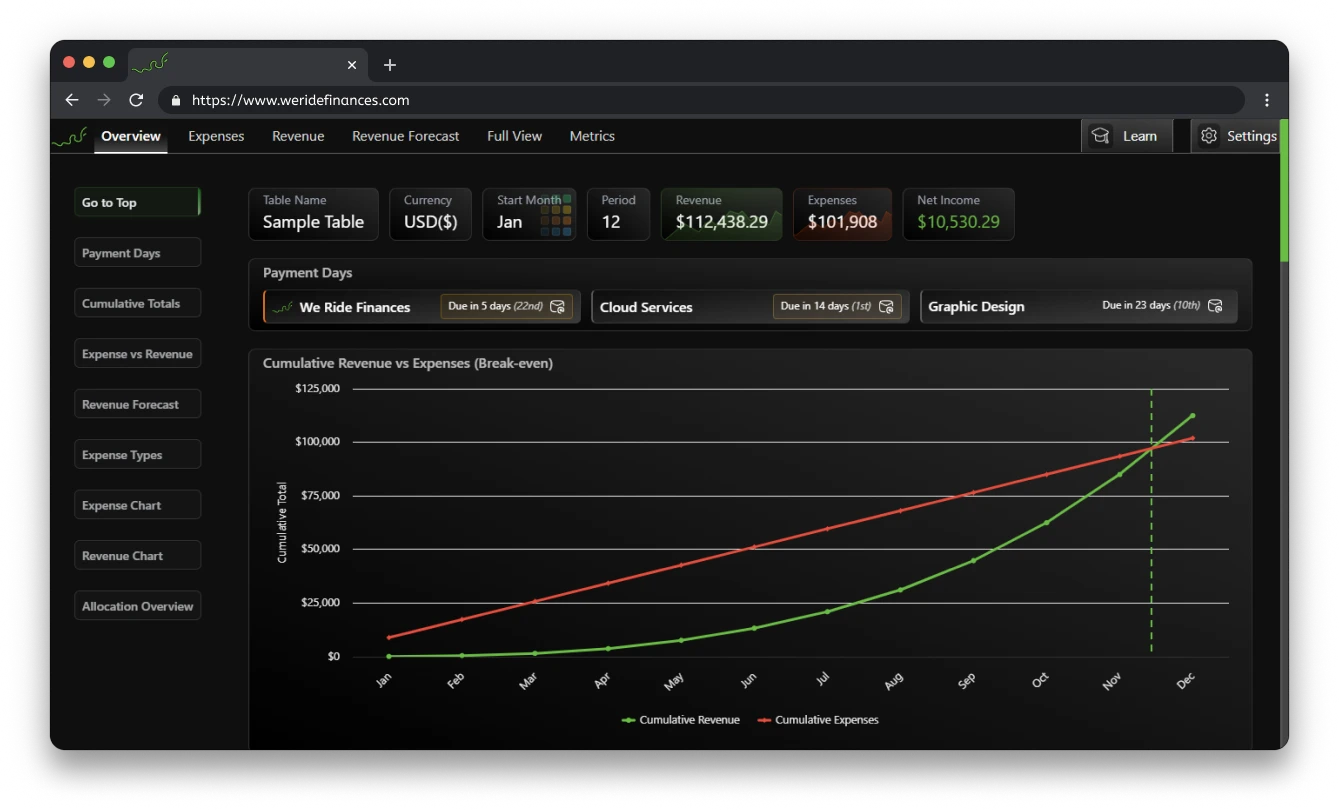Click the Due in 14 days (1st) badge

tap(837, 307)
